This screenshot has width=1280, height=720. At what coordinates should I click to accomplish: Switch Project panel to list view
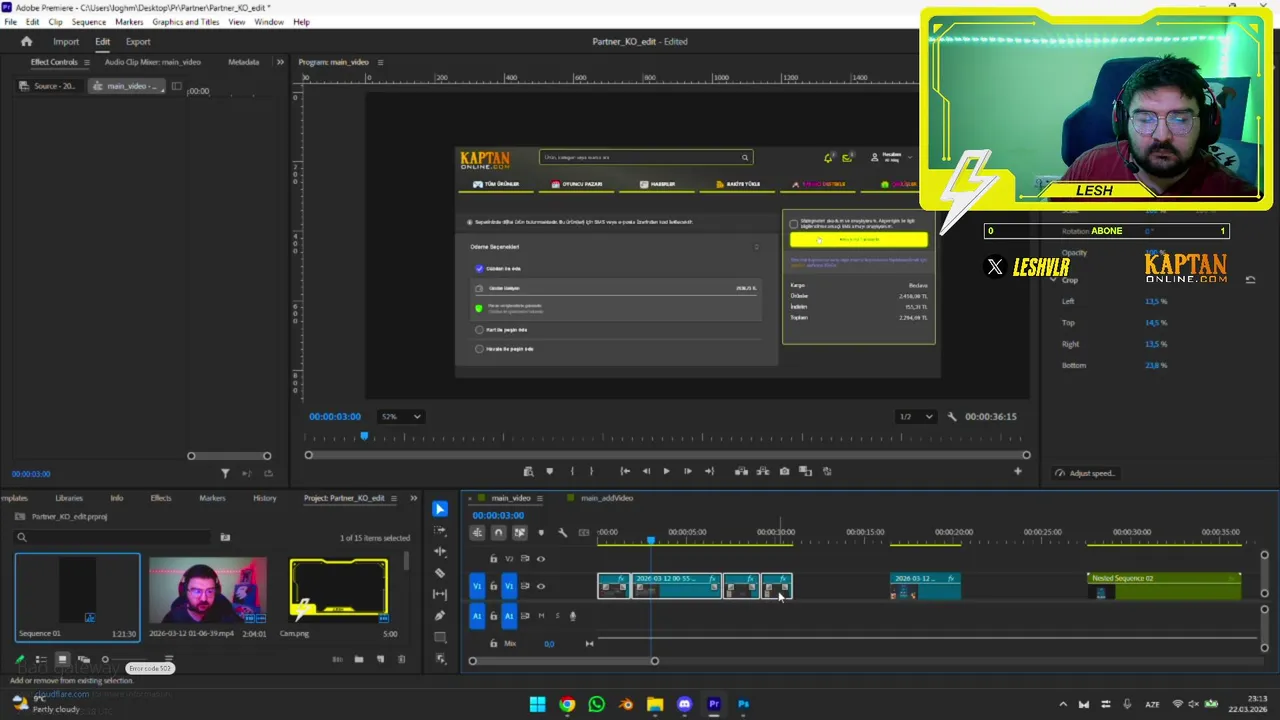(x=41, y=660)
